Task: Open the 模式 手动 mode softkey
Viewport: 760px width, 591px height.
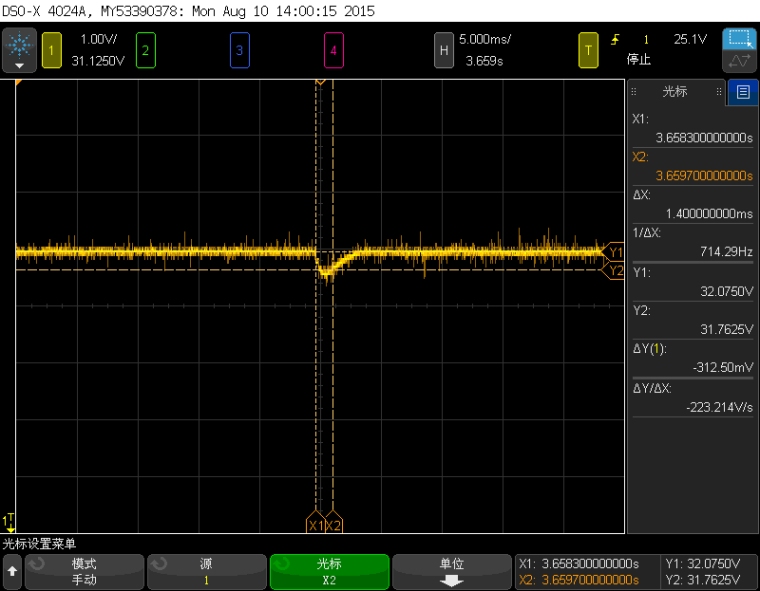Action: 84,571
